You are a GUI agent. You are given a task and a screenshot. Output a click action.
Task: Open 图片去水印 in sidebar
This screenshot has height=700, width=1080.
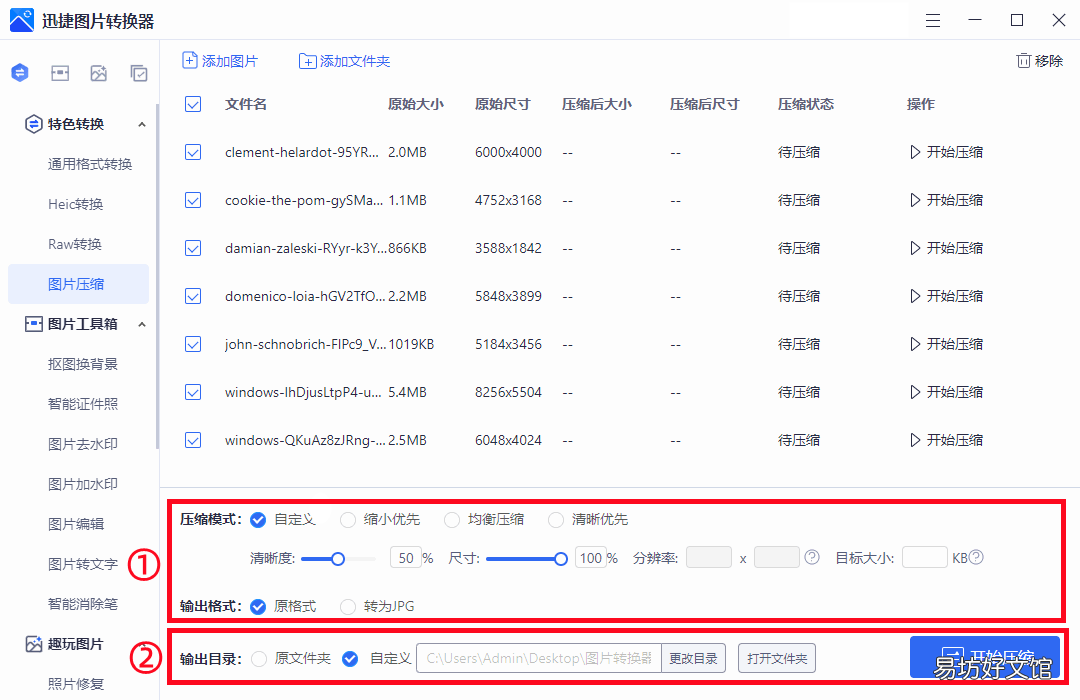pos(83,444)
